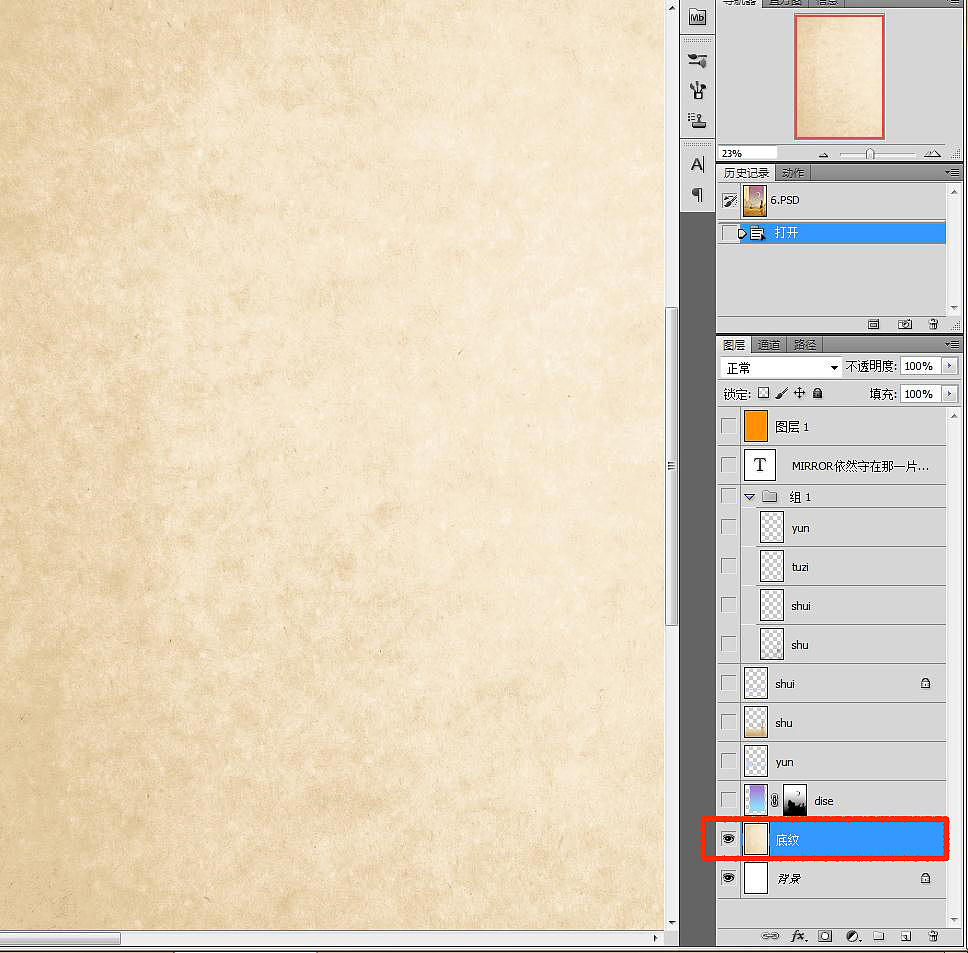
Task: Open the Clone Source panel icon
Action: 698,120
